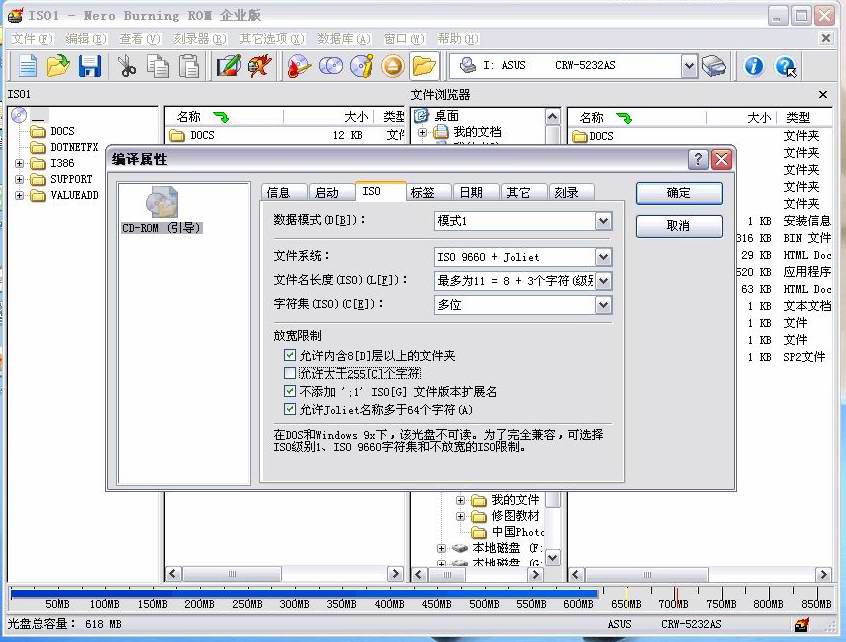This screenshot has width=846, height=642.
Task: Click the 取消 button
Action: coord(679,226)
